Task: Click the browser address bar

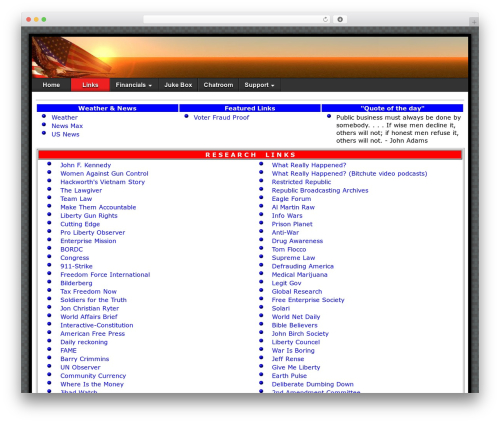Action: [237, 19]
